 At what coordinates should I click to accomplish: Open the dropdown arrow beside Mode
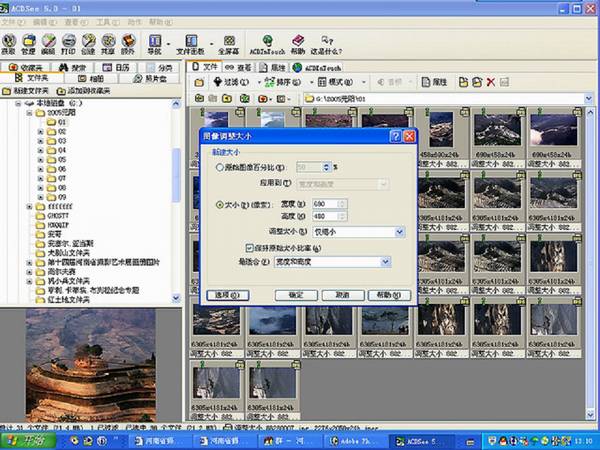364,82
